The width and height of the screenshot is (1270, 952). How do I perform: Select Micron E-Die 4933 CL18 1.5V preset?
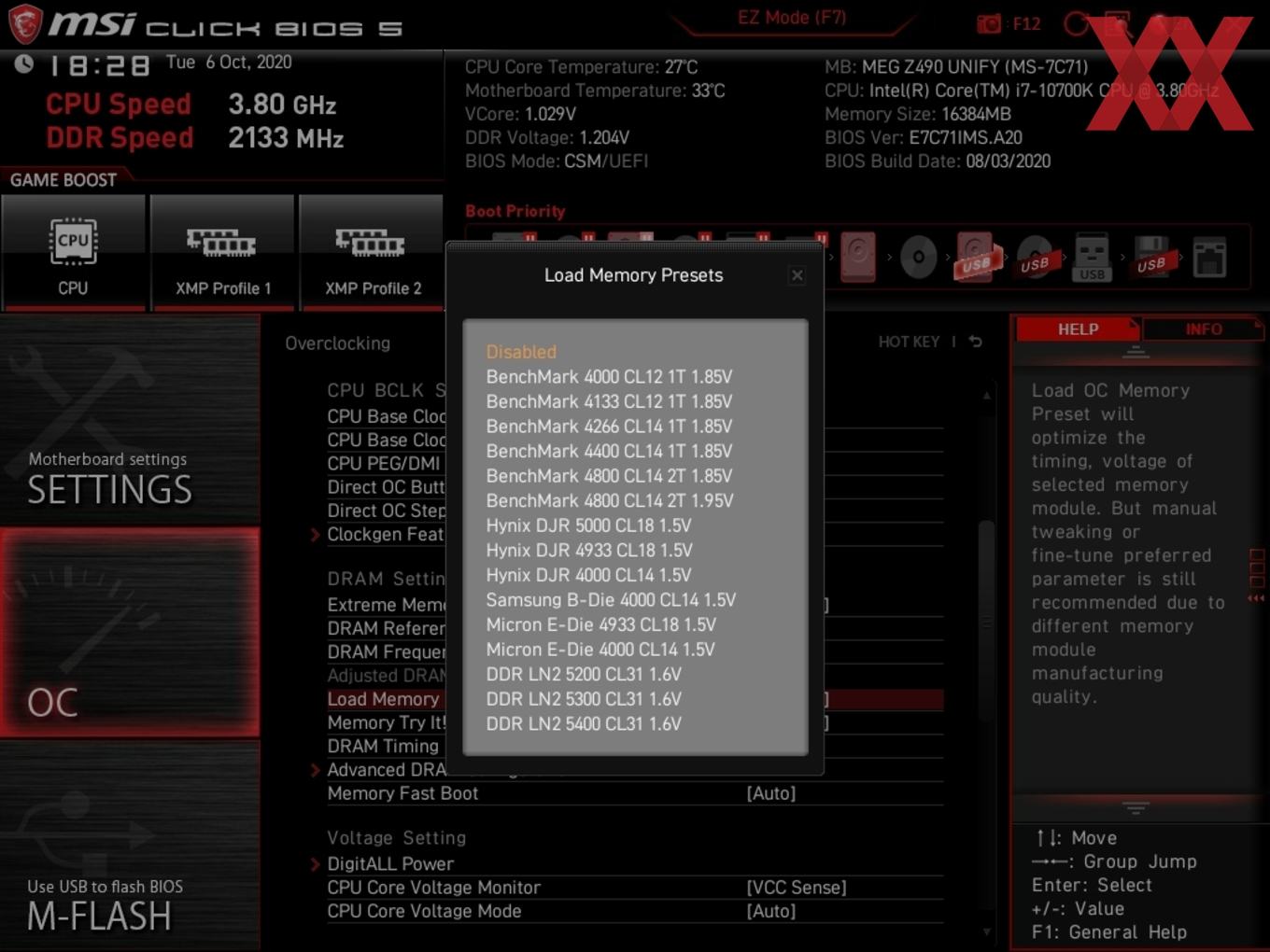coord(600,624)
